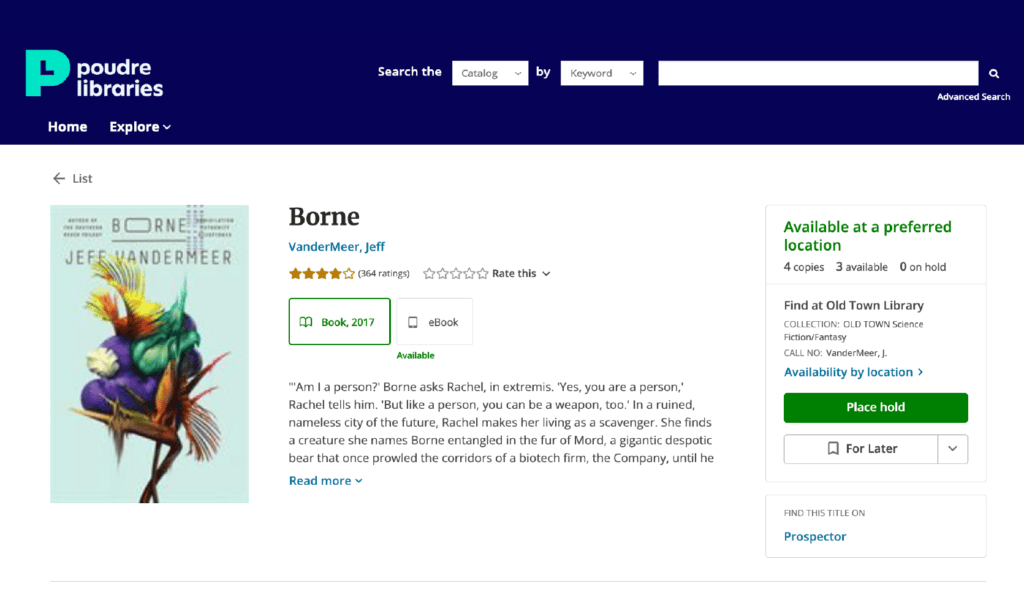
Task: Add the book to For Later shelf
Action: (861, 449)
